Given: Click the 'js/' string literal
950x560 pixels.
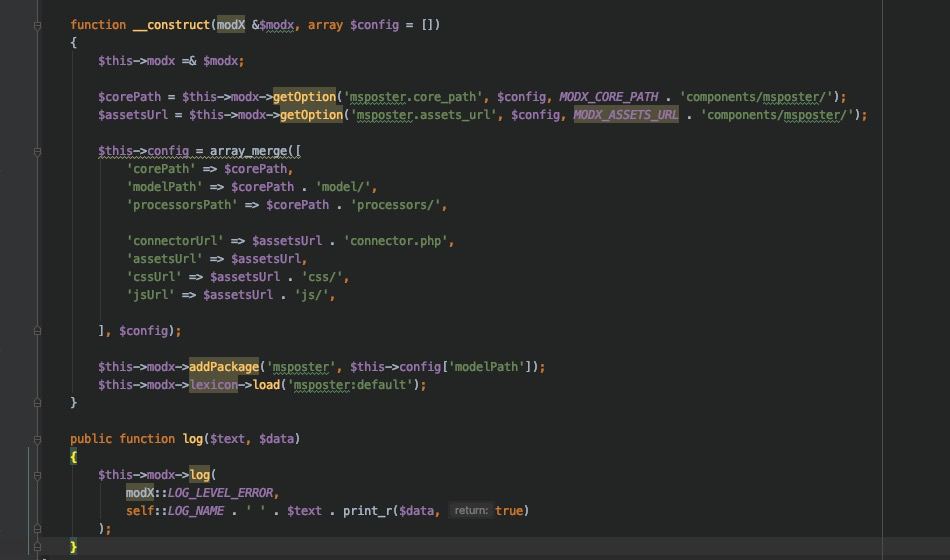Looking at the screenshot, I should point(311,295).
